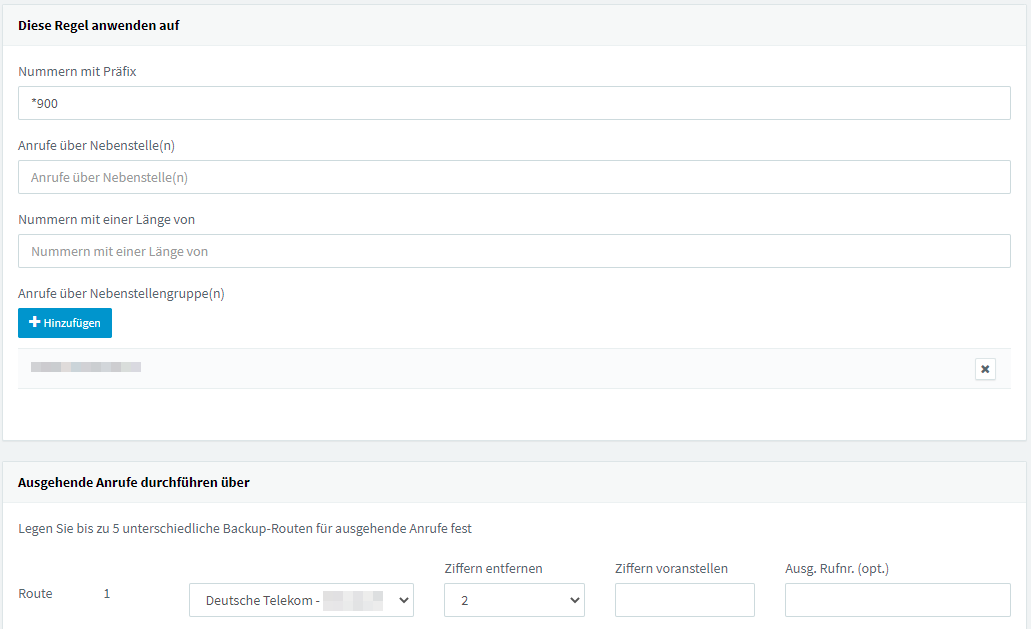Click the Anrufe über Nebenstelle(n) input field
The width and height of the screenshot is (1031, 629).
click(x=514, y=177)
